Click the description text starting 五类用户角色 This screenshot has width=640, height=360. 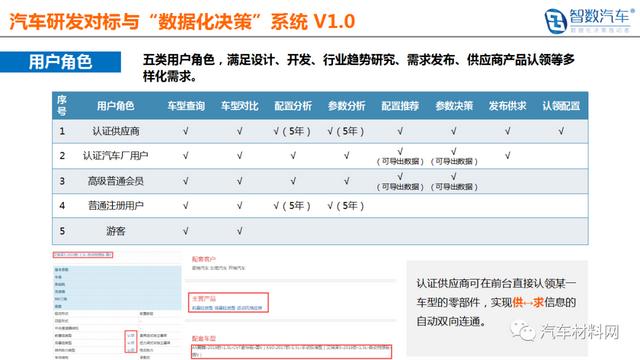pos(359,67)
